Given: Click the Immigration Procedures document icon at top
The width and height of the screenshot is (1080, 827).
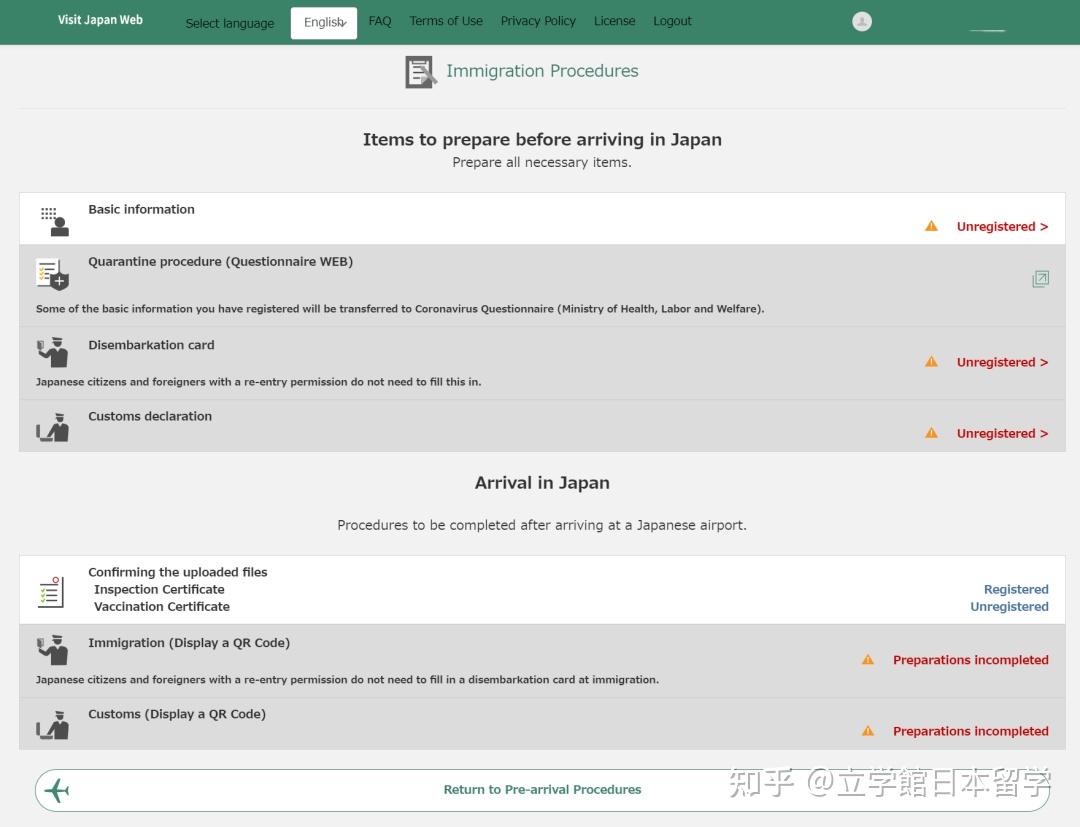Looking at the screenshot, I should click(x=420, y=70).
